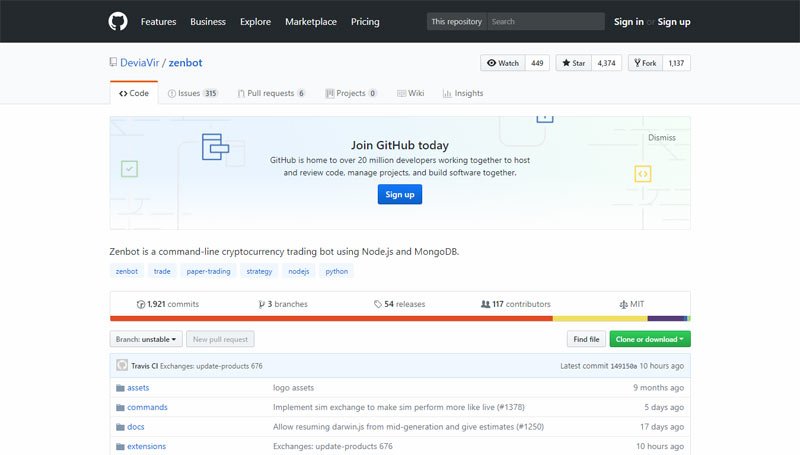
Task: Open the DeviaVir owner link
Action: pyautogui.click(x=140, y=63)
